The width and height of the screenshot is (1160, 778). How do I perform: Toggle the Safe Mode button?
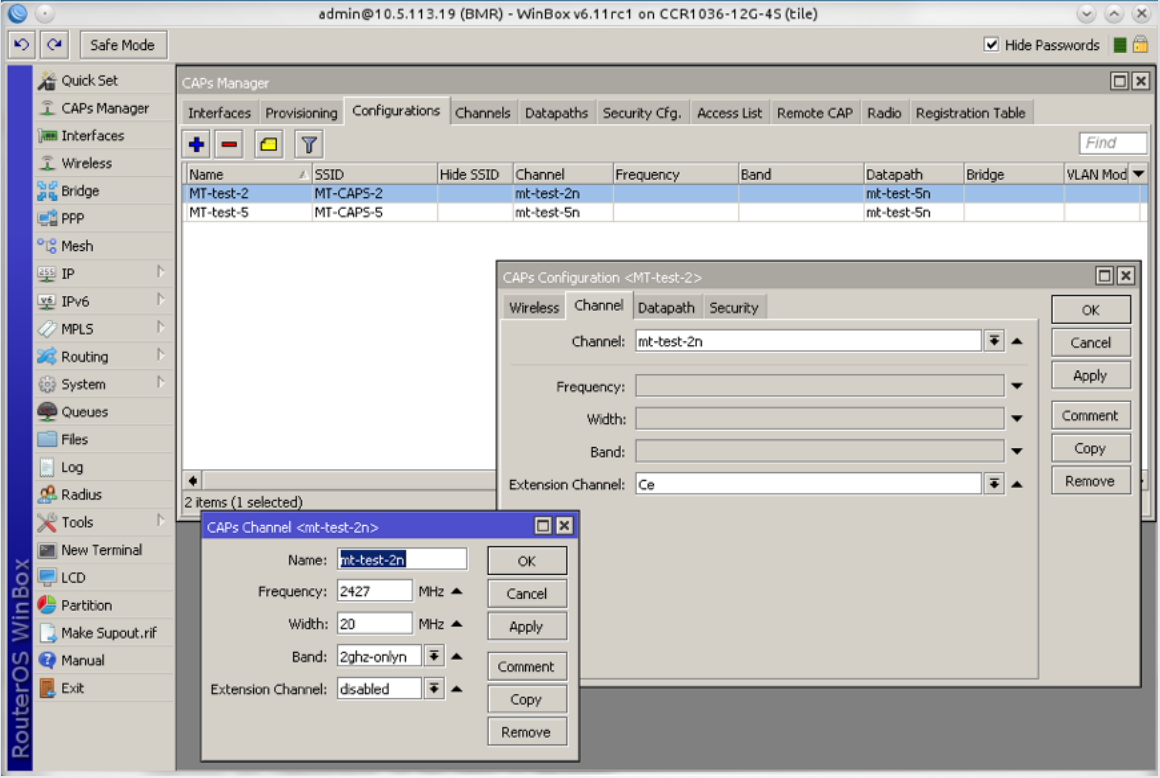[x=123, y=44]
